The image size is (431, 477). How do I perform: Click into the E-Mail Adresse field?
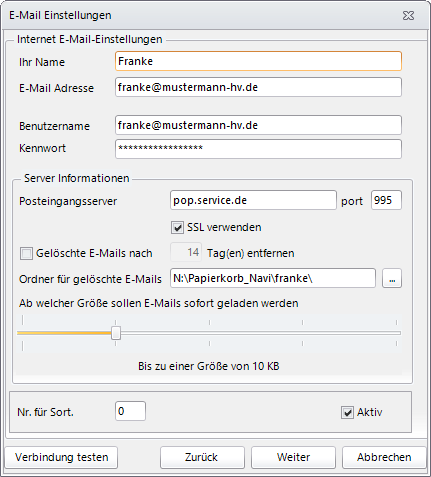(258, 87)
